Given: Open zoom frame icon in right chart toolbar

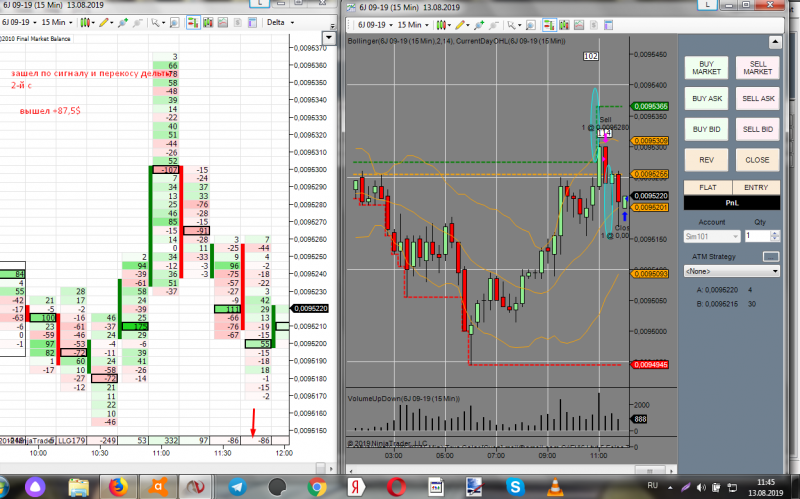Looking at the screenshot, I should coord(531,25).
